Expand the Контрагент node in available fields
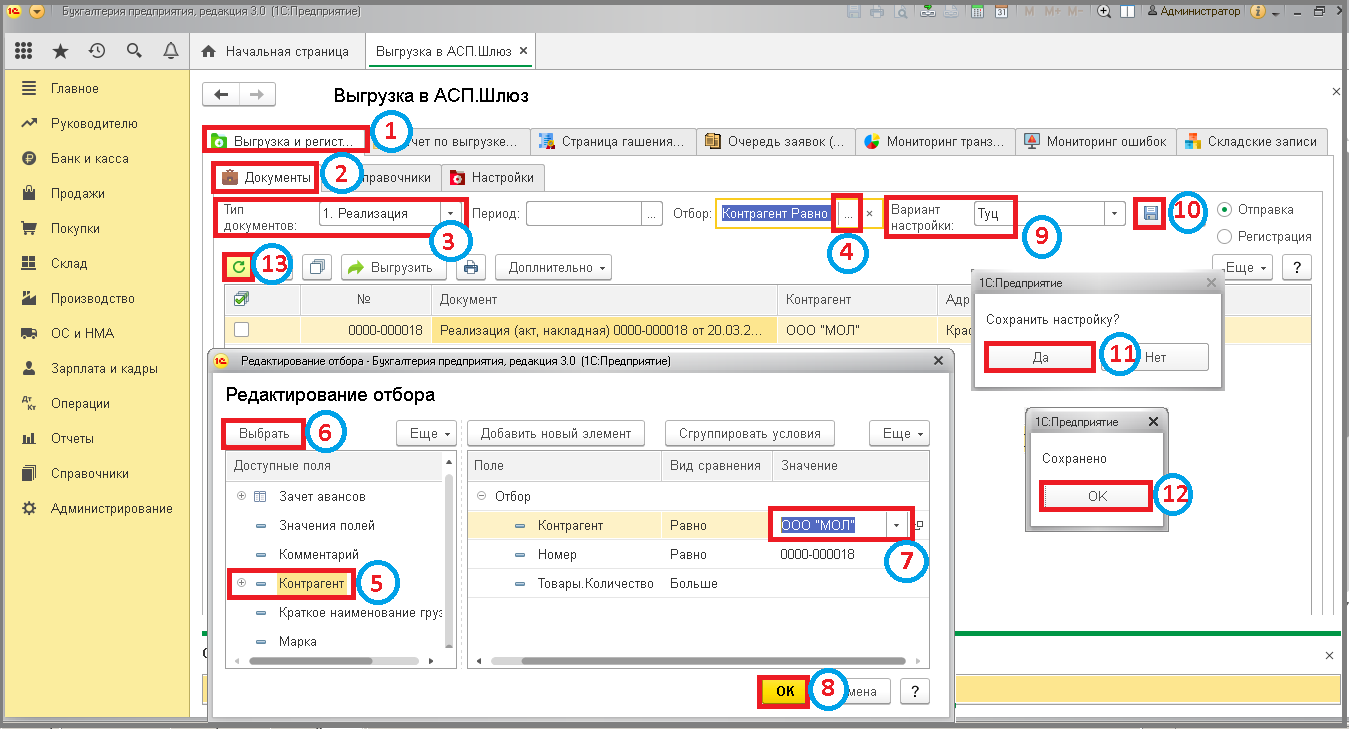This screenshot has width=1349, height=729. pos(241,583)
